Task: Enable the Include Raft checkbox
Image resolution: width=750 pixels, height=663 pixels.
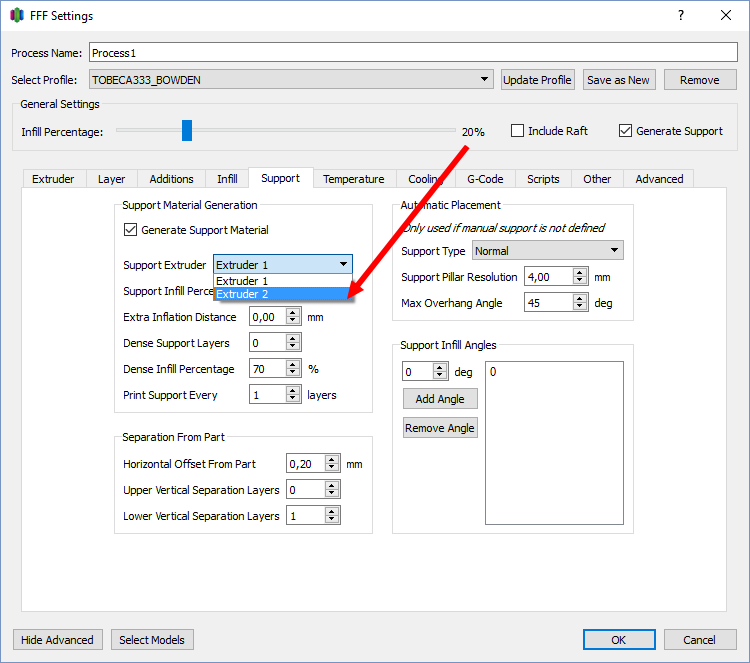Action: 518,131
